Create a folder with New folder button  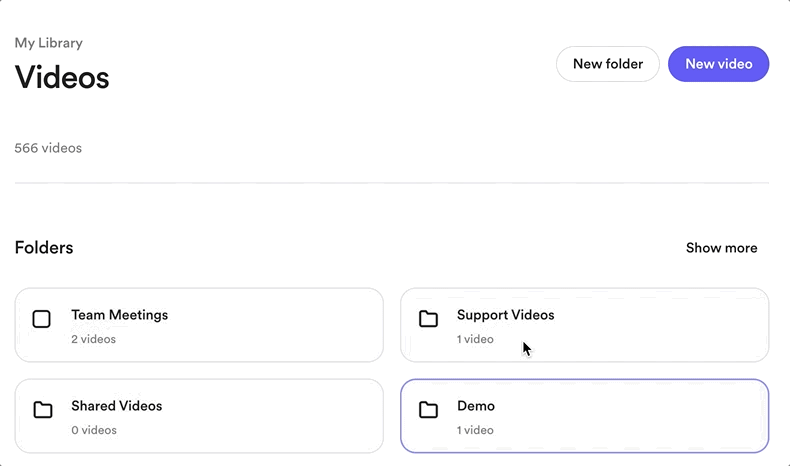(x=608, y=64)
